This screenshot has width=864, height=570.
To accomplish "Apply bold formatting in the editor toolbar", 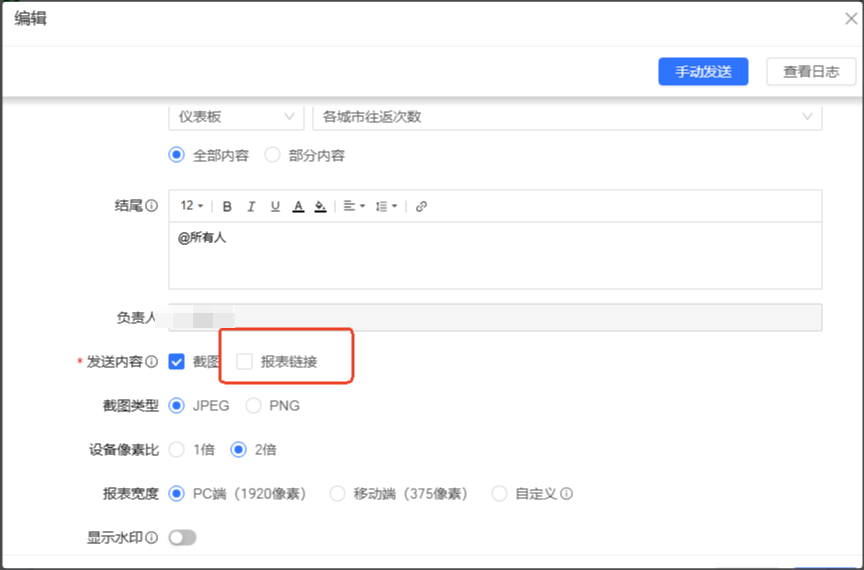I will pos(227,207).
